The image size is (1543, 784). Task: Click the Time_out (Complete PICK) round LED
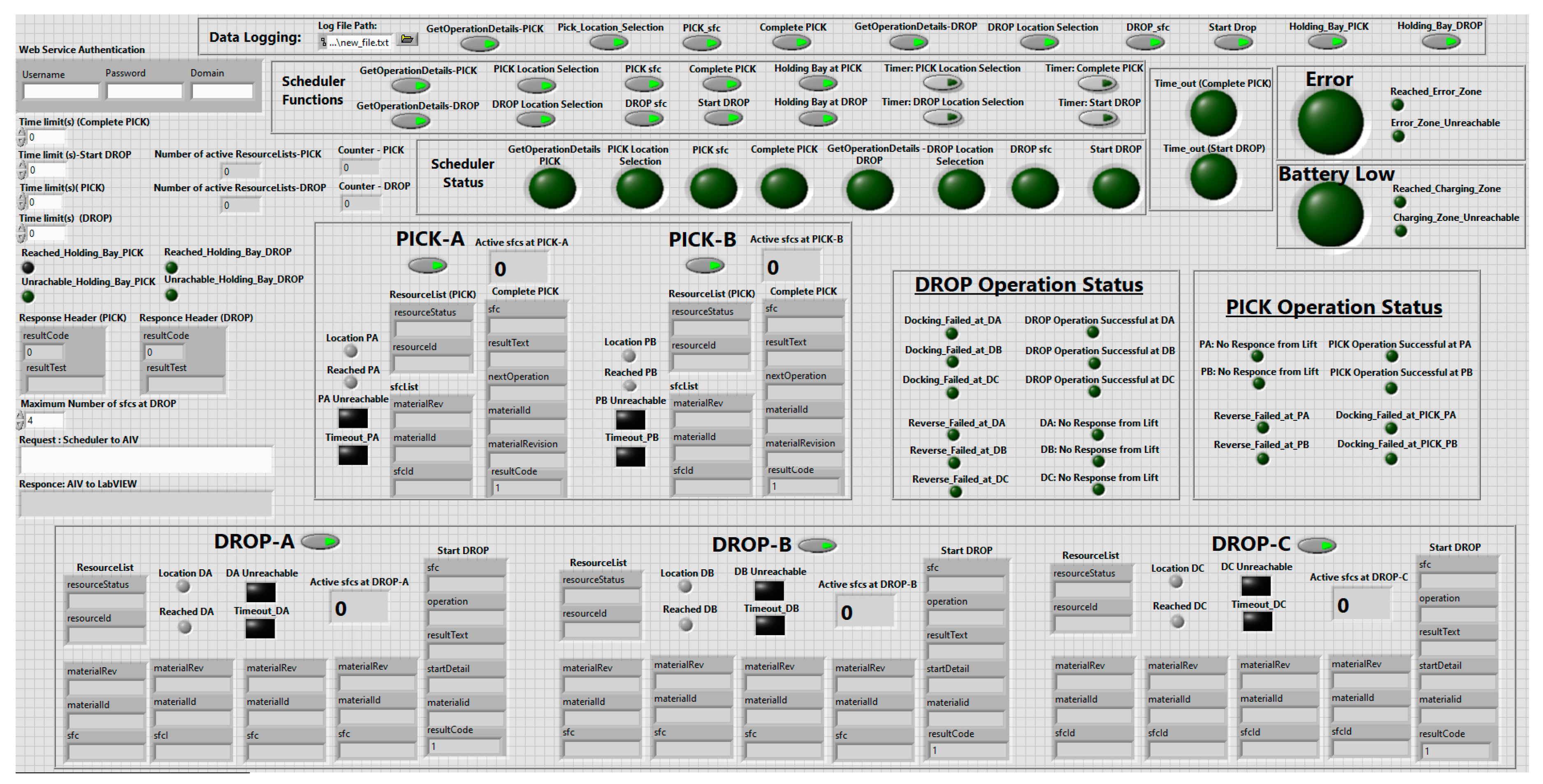click(1213, 113)
